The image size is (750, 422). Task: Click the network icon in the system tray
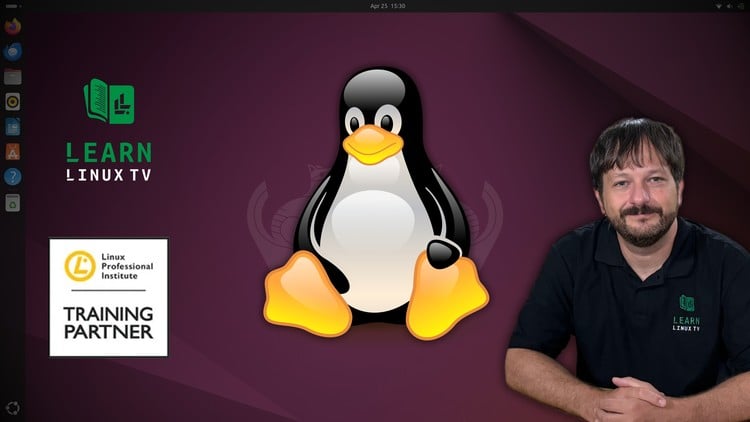coord(718,6)
